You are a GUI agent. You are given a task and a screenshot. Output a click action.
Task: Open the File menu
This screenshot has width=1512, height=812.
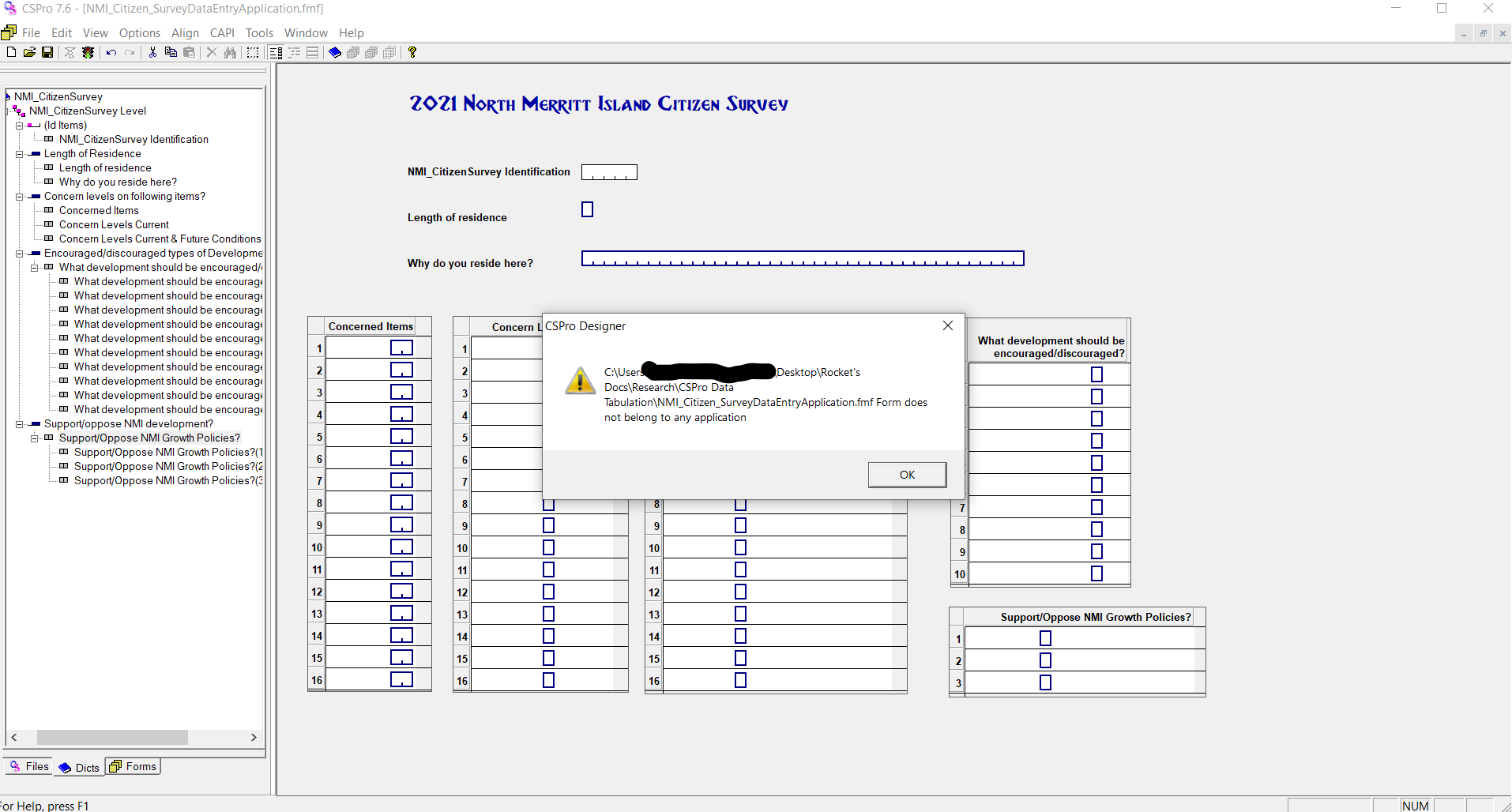(31, 32)
